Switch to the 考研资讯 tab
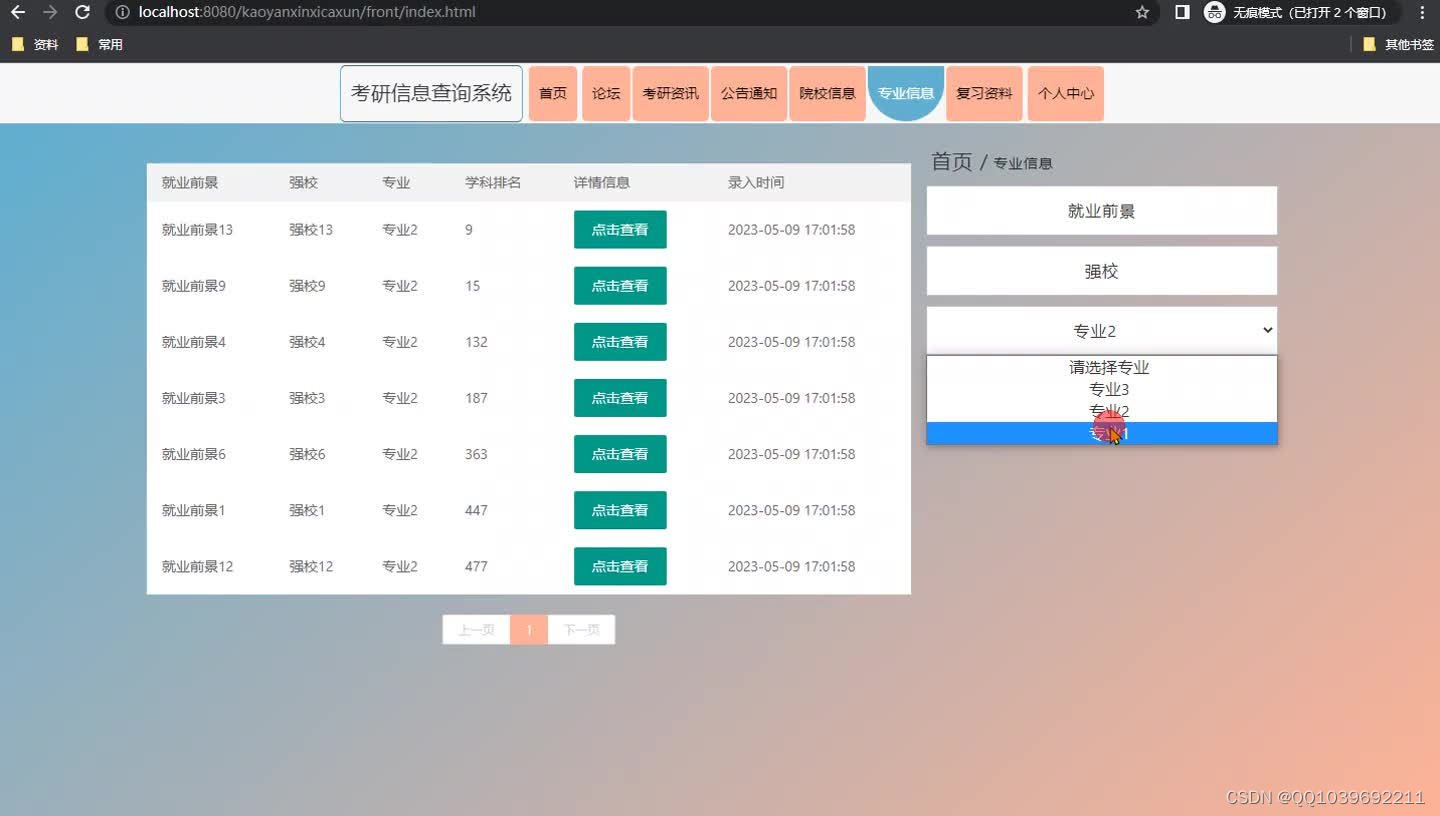Viewport: 1440px width, 816px height. [671, 93]
